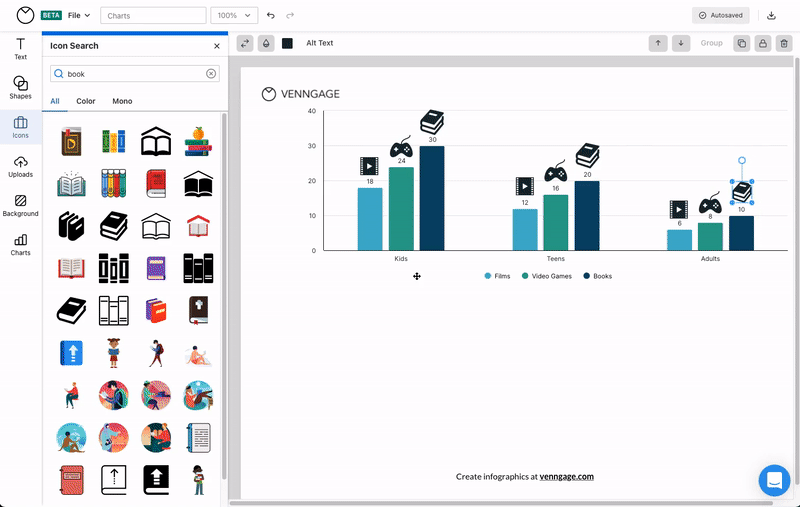Pick the black book with upload arrow
The image size is (800, 507).
[156, 479]
